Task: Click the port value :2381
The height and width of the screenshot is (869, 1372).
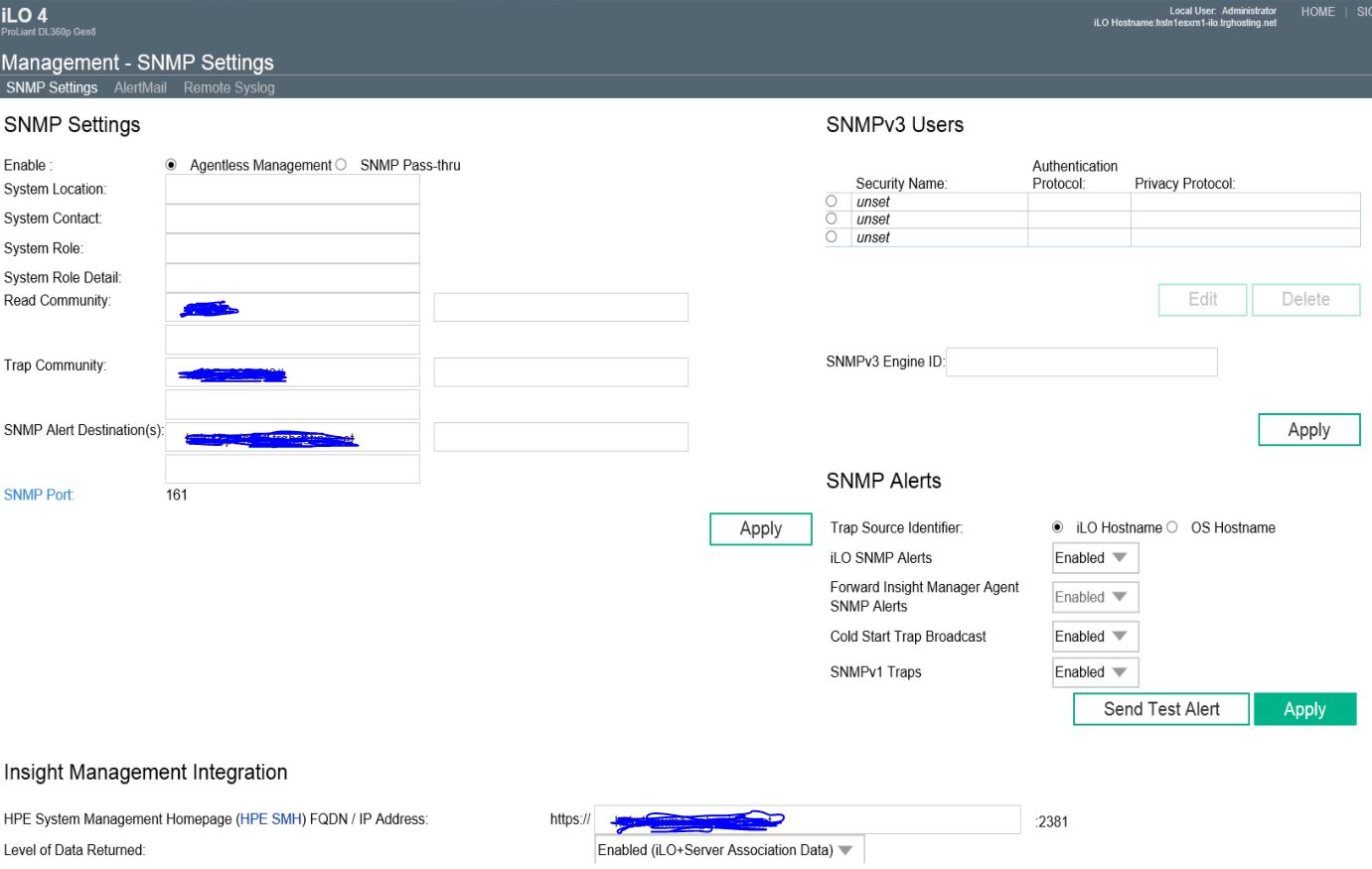Action: click(x=1052, y=821)
